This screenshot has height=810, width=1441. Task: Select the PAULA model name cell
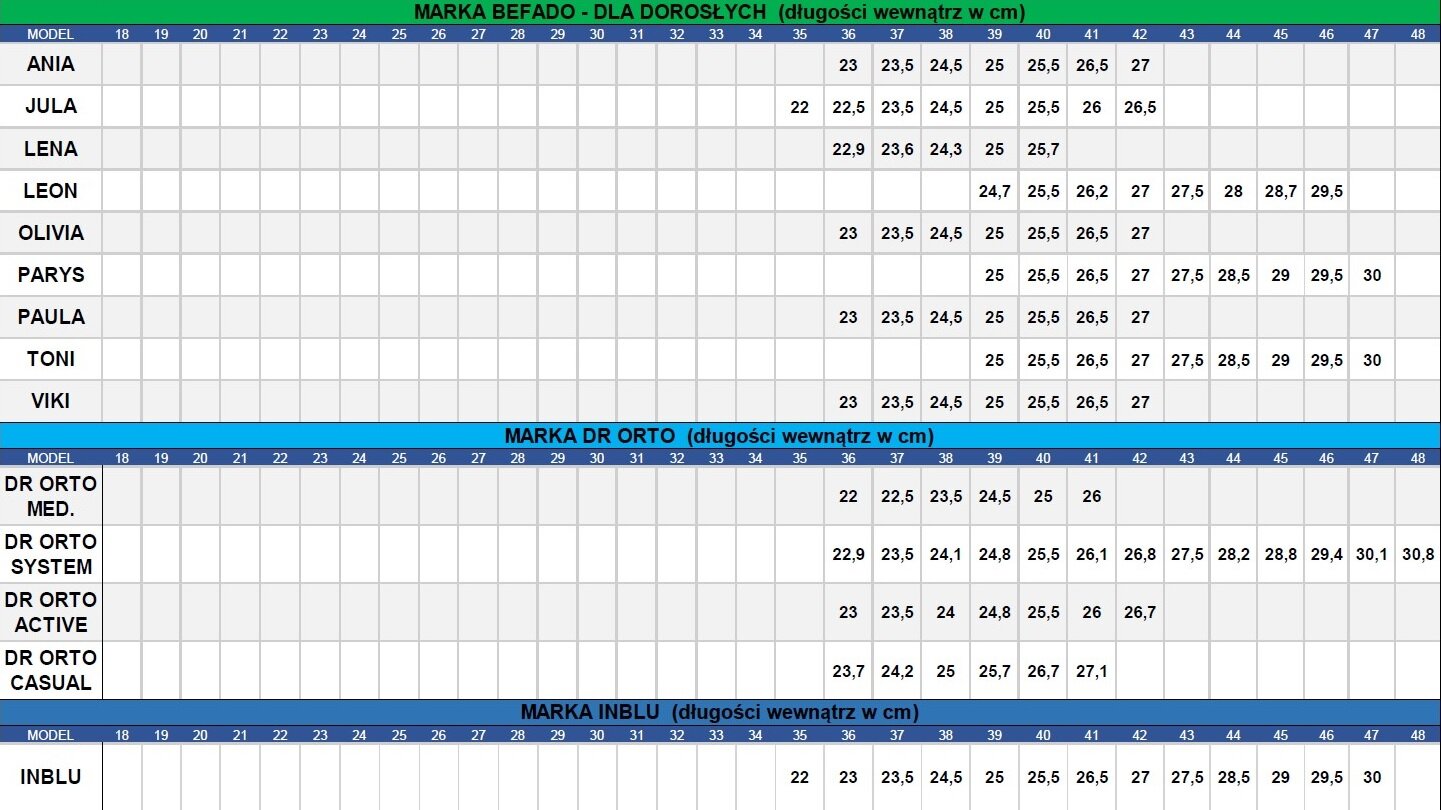click(51, 317)
